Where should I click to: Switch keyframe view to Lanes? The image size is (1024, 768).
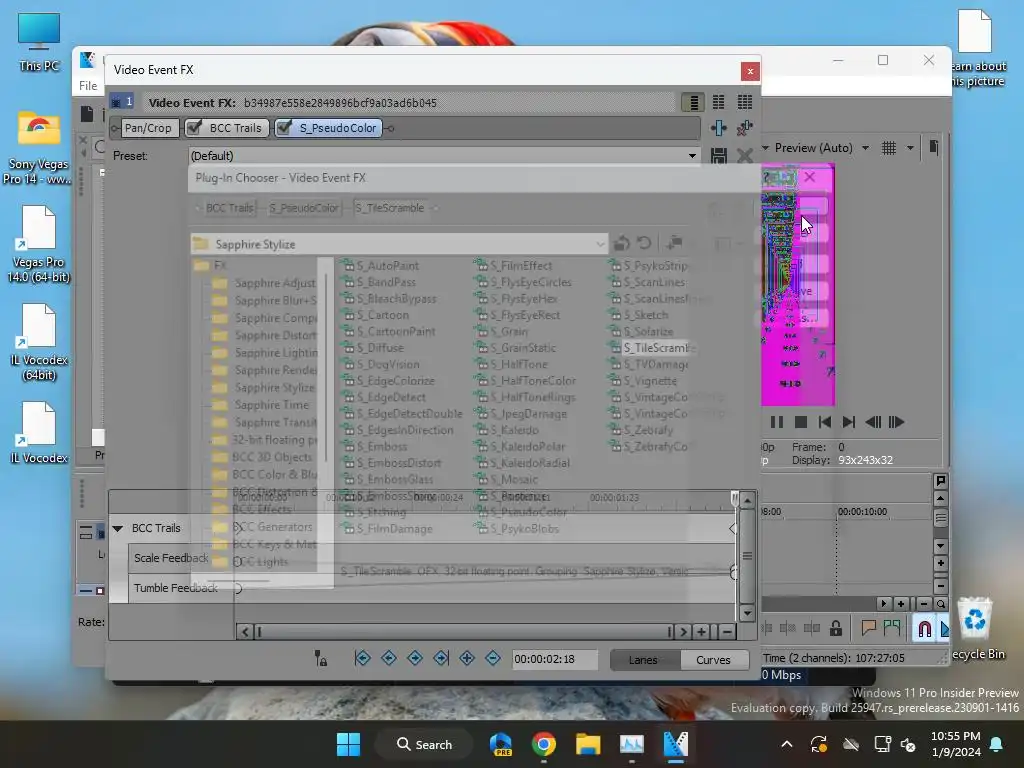(643, 660)
